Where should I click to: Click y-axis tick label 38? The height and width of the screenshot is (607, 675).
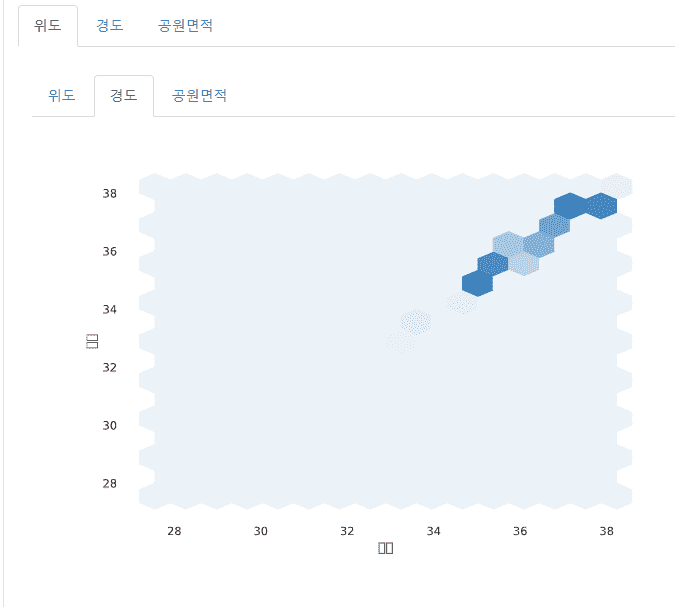pyautogui.click(x=110, y=193)
